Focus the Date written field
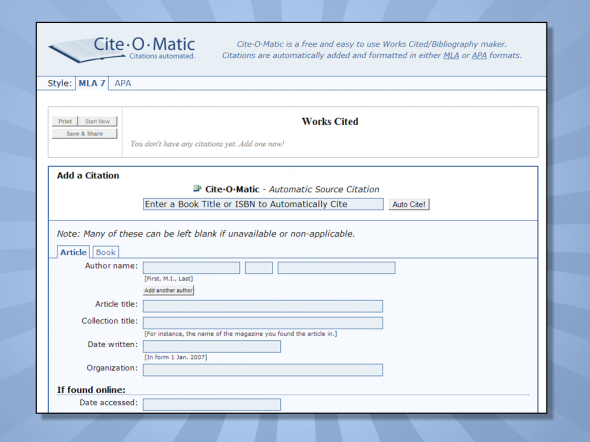This screenshot has width=590, height=442. [212, 346]
